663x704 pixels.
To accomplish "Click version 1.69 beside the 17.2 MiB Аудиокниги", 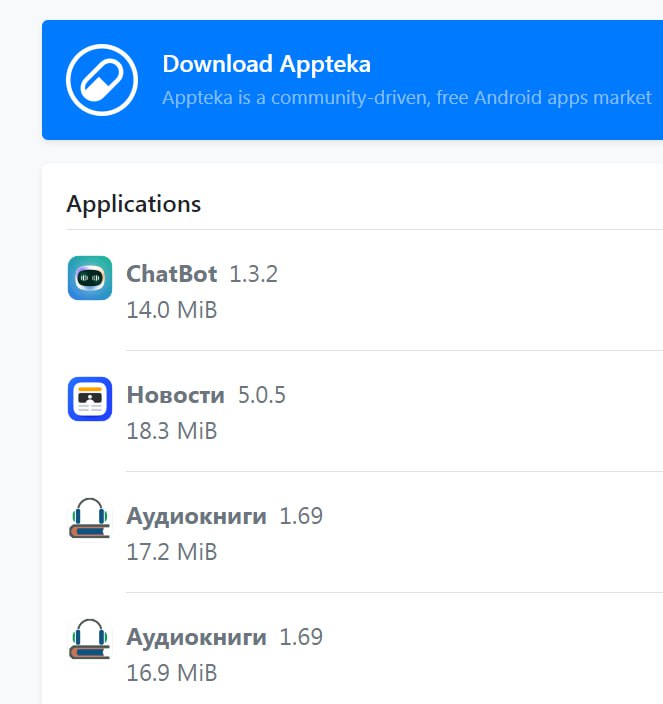I will [x=301, y=516].
